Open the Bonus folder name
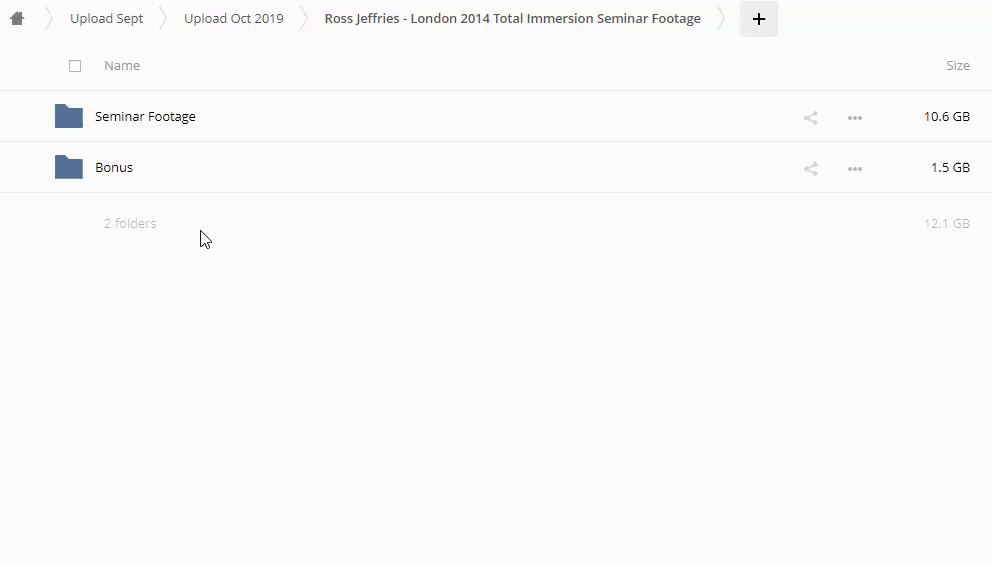This screenshot has width=992, height=564. tap(114, 168)
